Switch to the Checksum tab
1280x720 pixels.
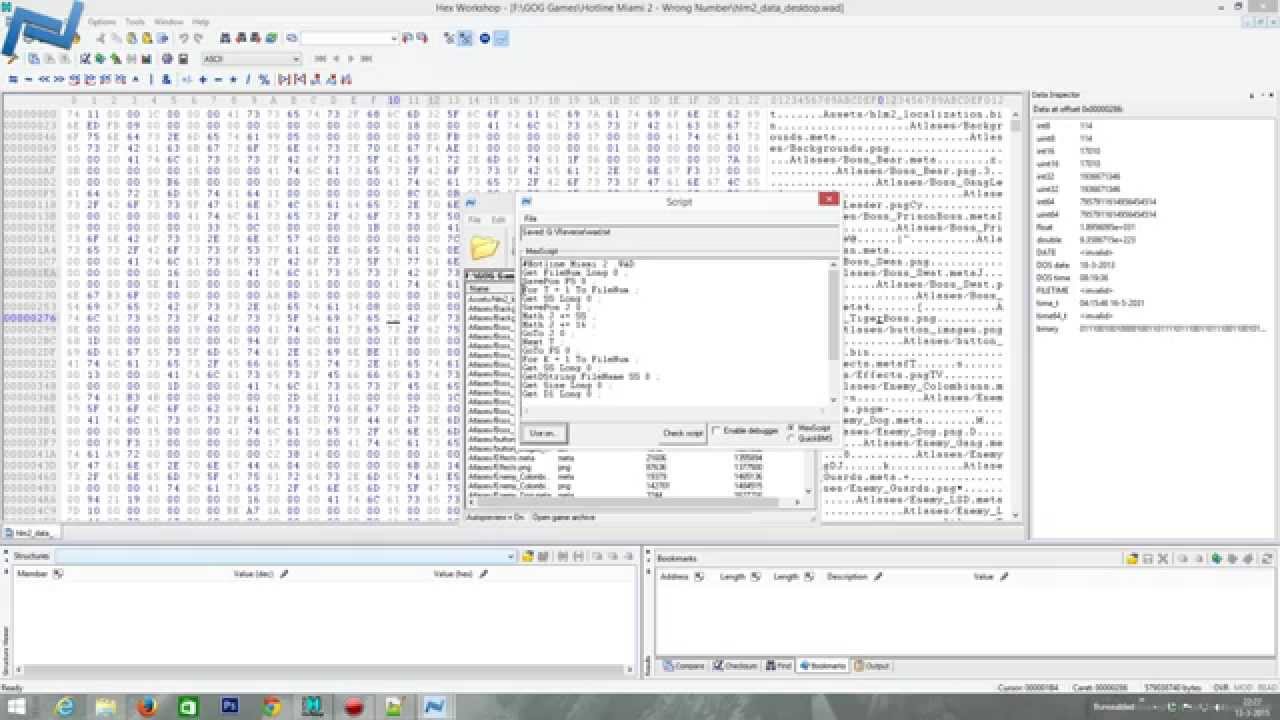[736, 665]
